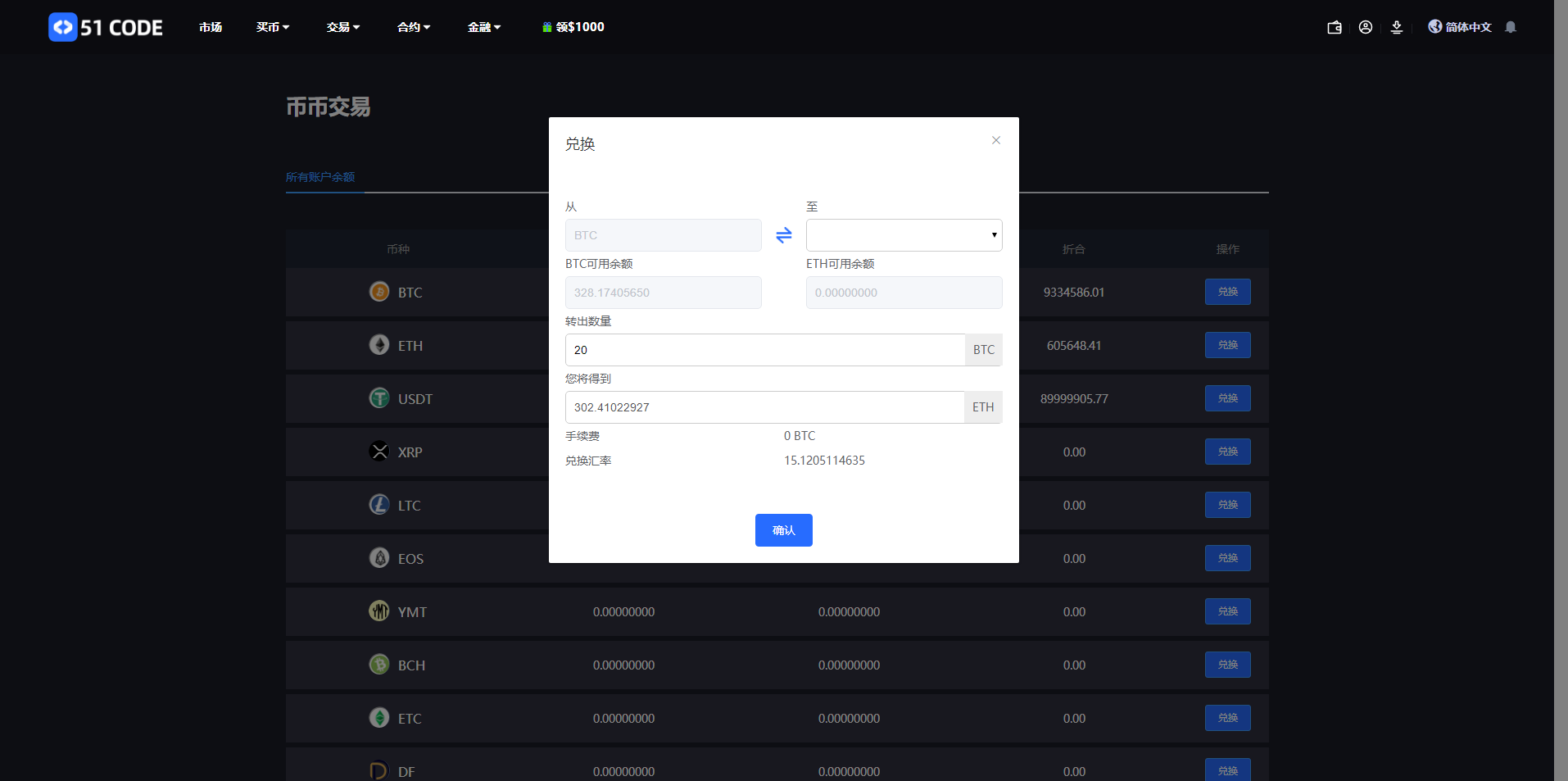
Task: Click USDT converted value 89999905.77
Action: point(1074,399)
